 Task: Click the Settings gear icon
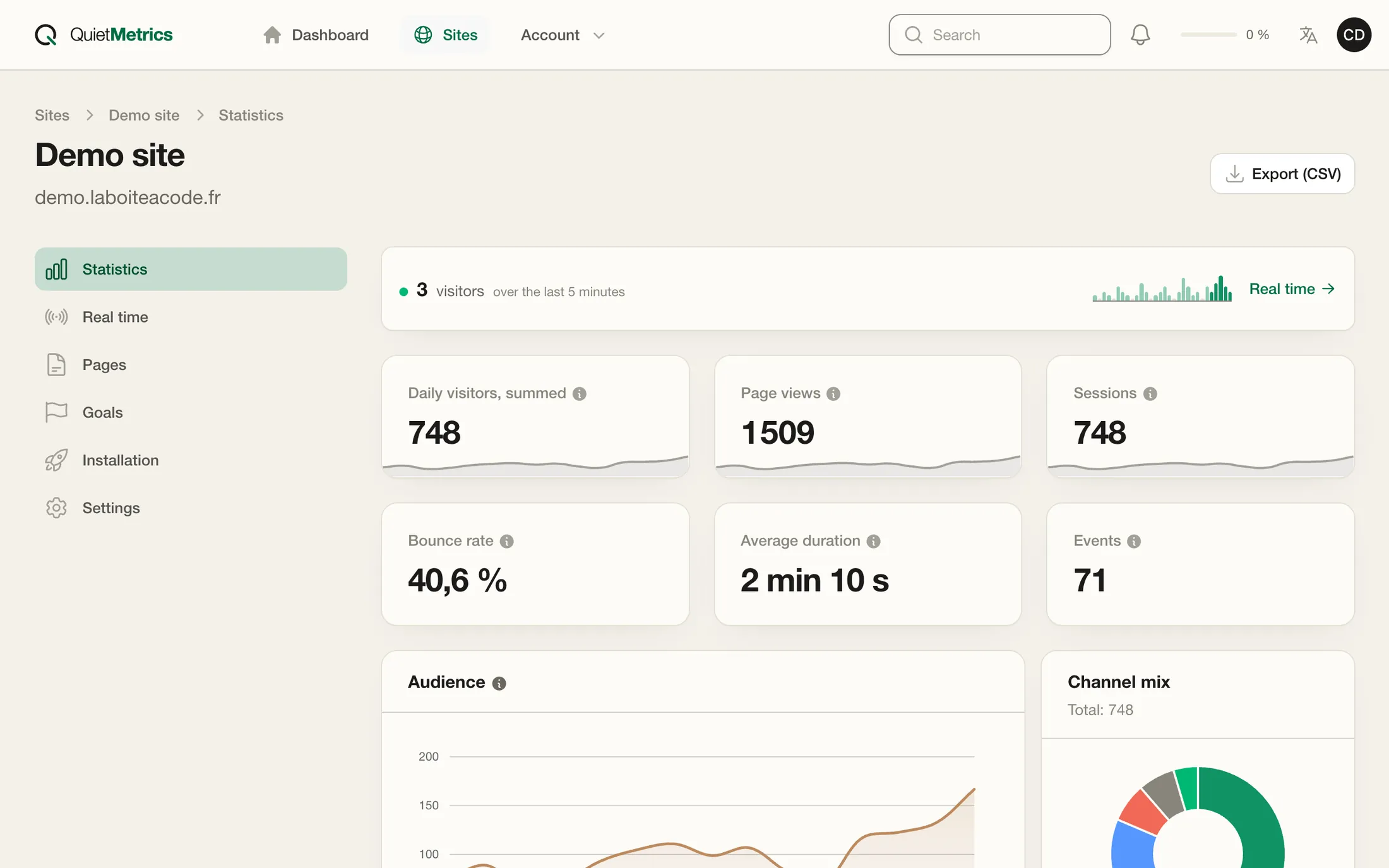(x=56, y=508)
